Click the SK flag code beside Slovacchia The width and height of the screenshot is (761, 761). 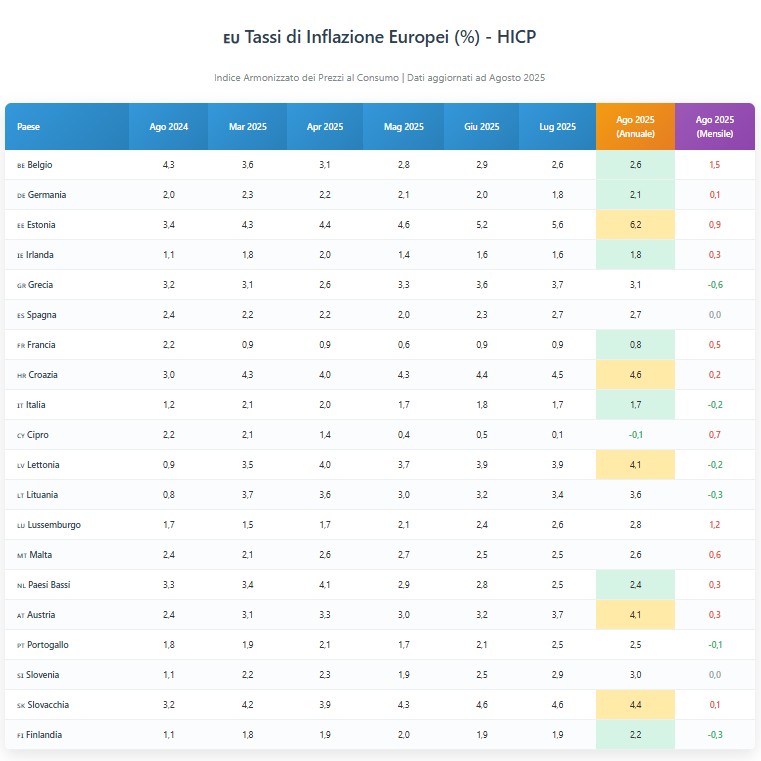[x=21, y=705]
